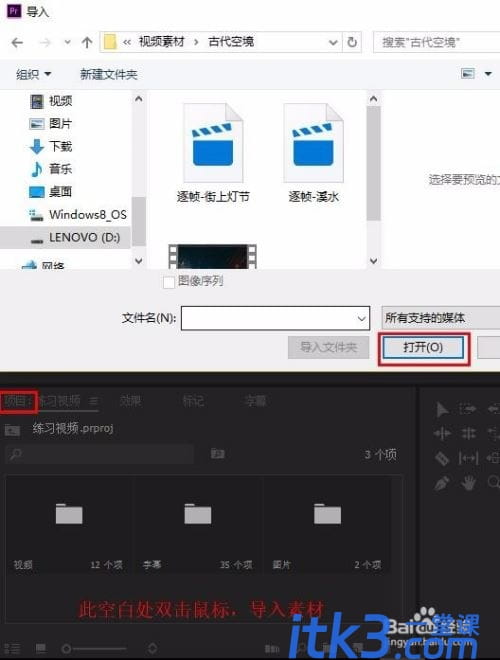Click 打开(O) button
Viewport: 500px width, 660px height.
(x=423, y=347)
